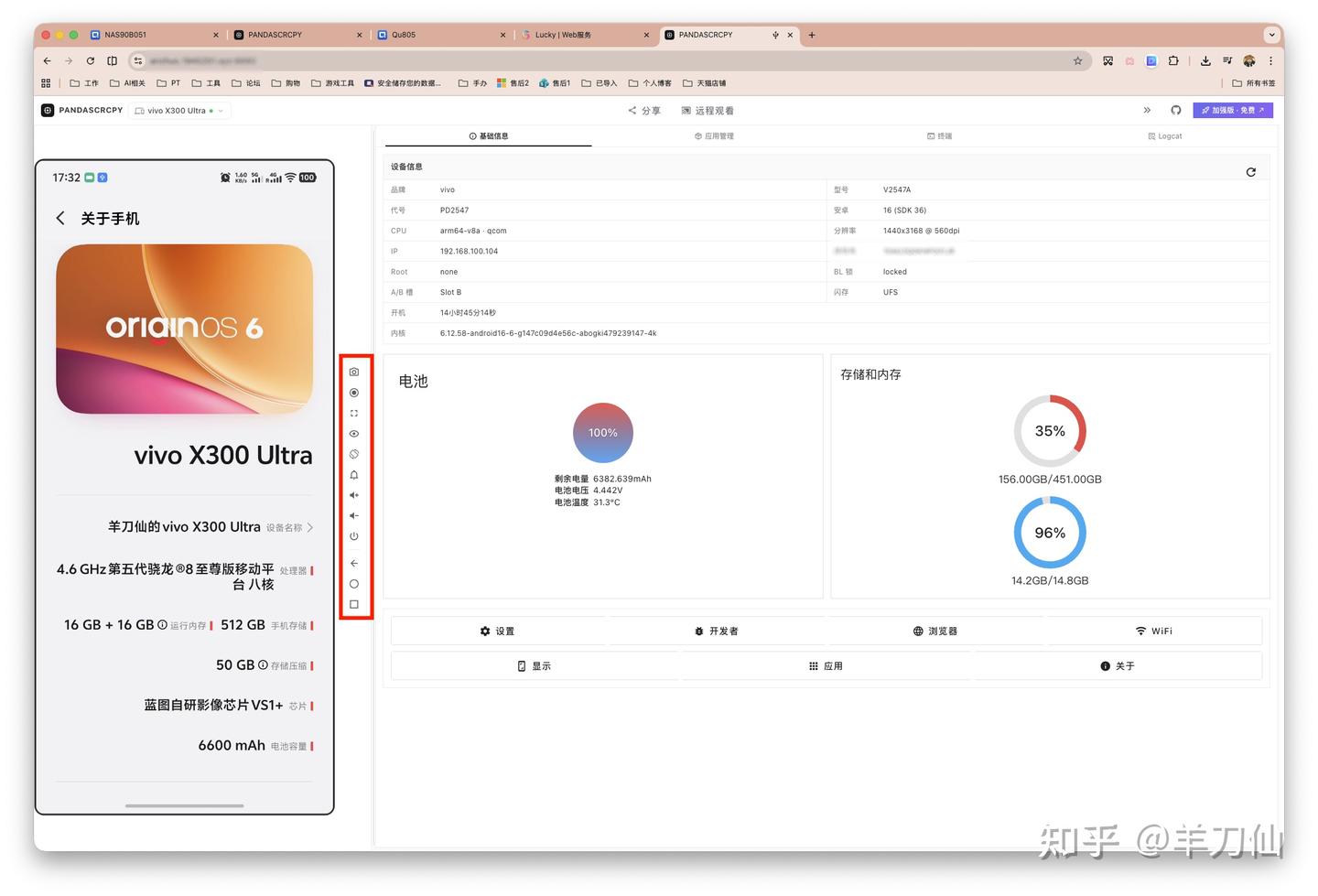This screenshot has width=1318, height=896.
Task: Open the browser extensions puzzle icon
Action: (1173, 60)
